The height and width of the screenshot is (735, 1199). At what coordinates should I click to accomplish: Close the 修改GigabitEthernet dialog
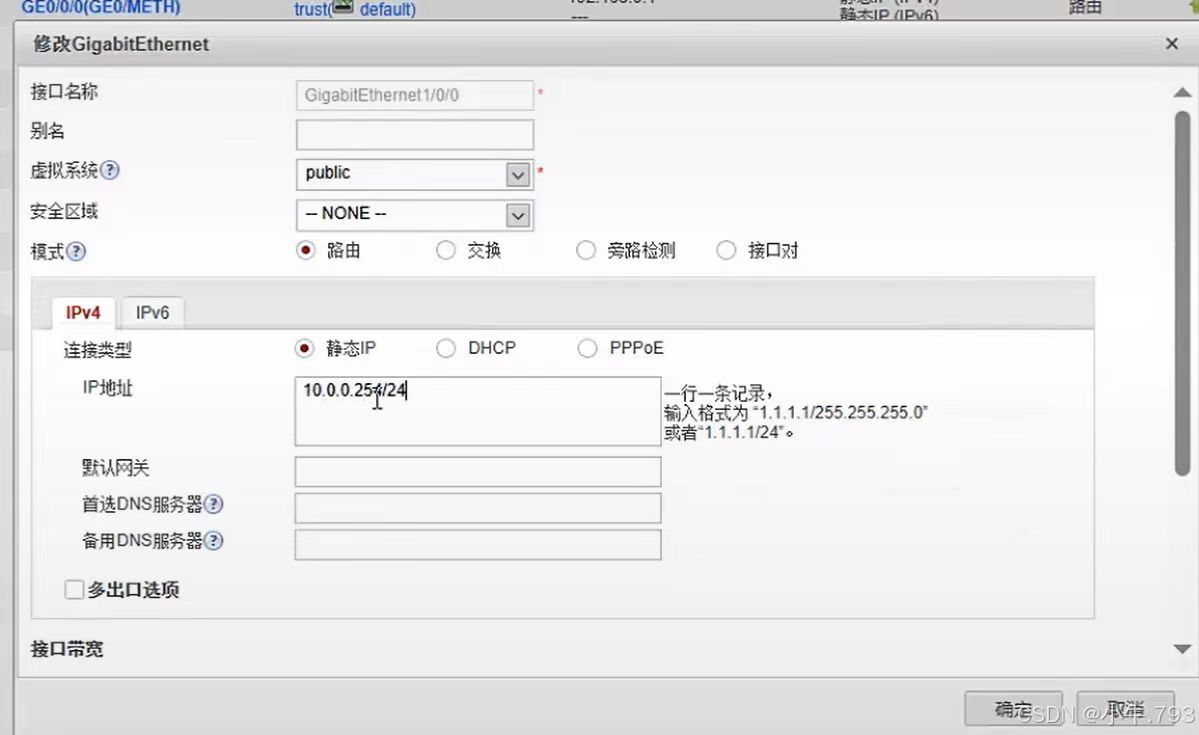pos(1171,44)
